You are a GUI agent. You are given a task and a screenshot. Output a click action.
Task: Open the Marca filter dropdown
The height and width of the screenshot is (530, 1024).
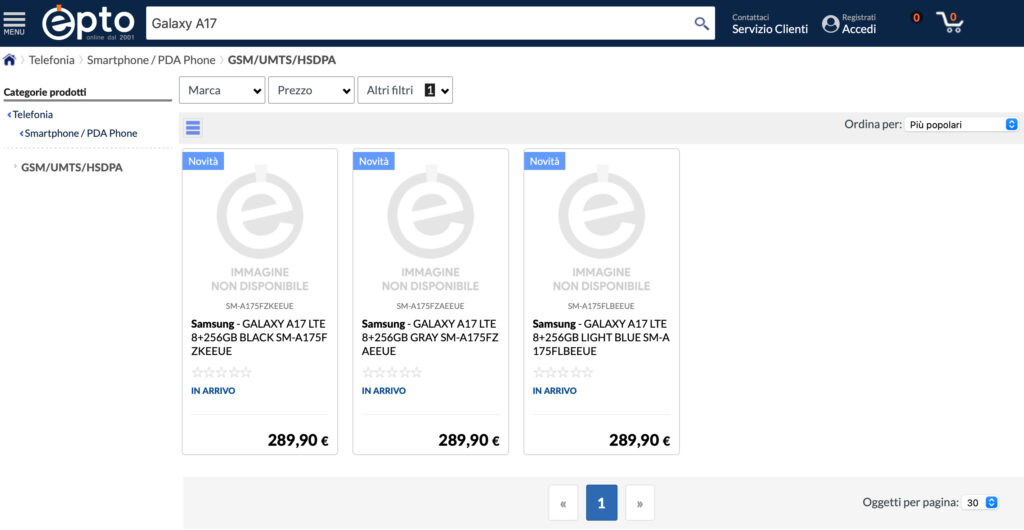[x=221, y=90]
